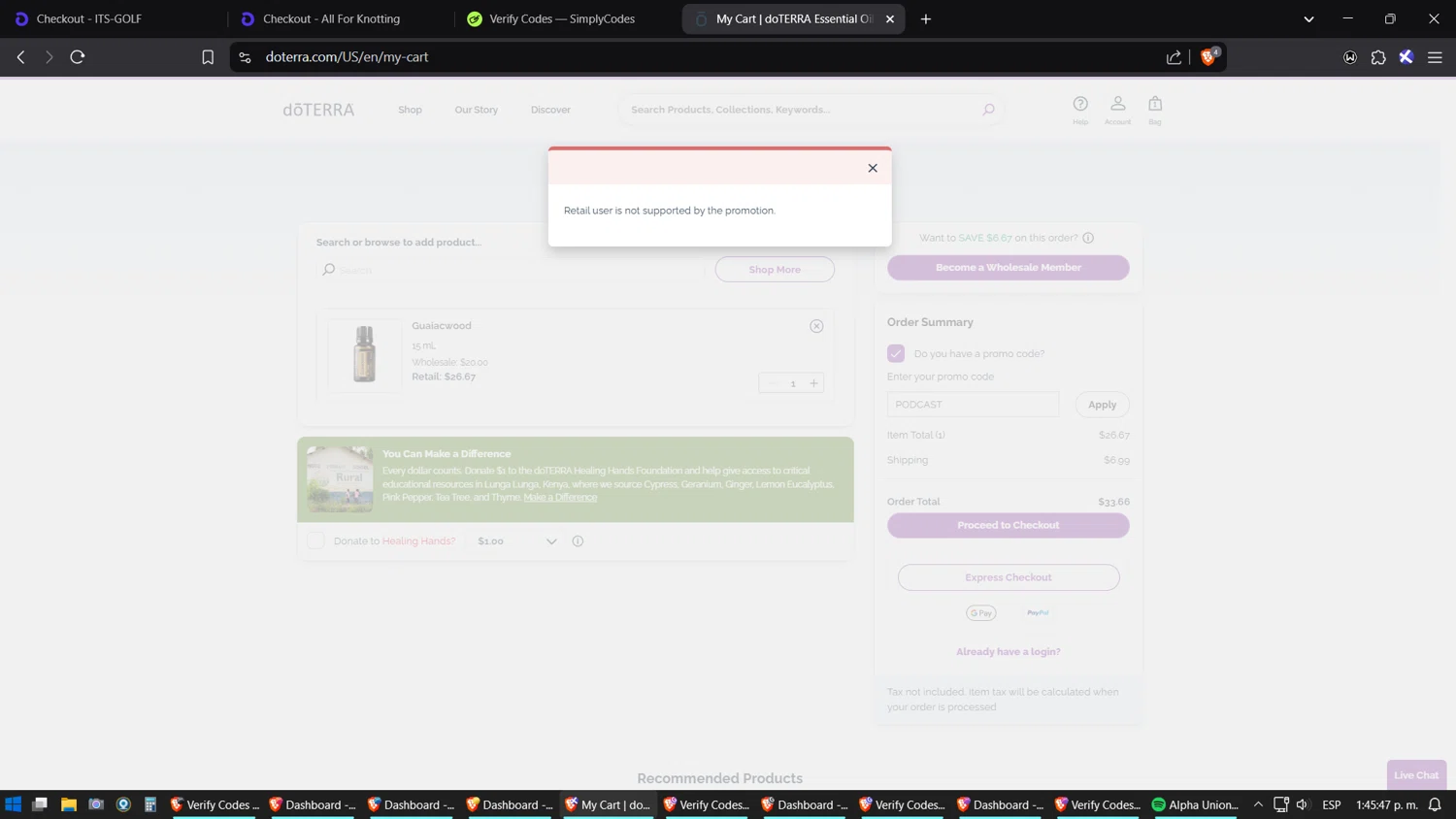Open the tab search dropdown arrow
The image size is (1456, 819).
pyautogui.click(x=1308, y=18)
